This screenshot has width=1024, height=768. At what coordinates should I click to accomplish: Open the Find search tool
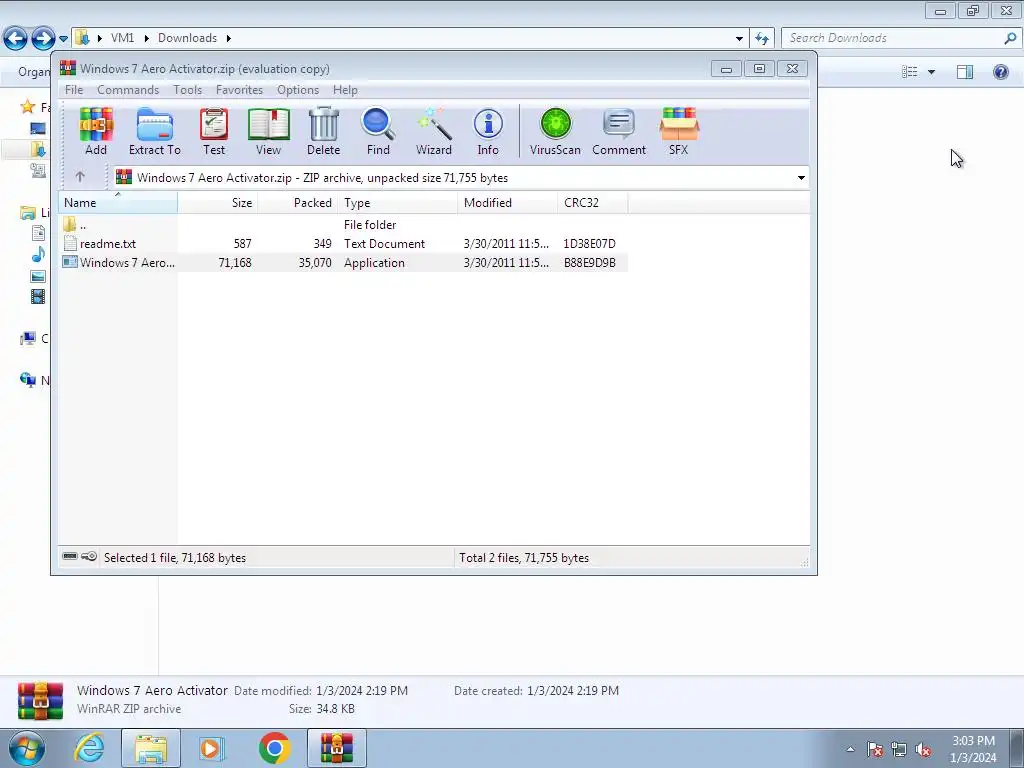(378, 131)
